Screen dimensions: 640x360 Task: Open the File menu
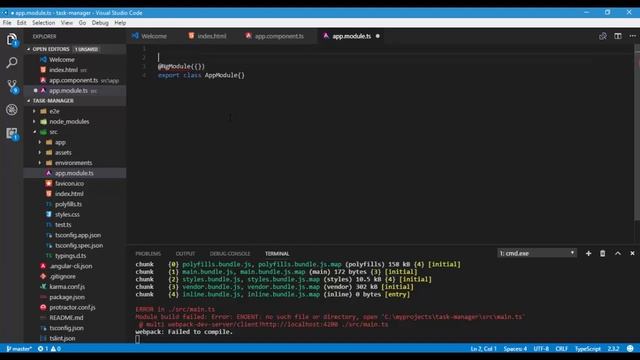pos(7,23)
